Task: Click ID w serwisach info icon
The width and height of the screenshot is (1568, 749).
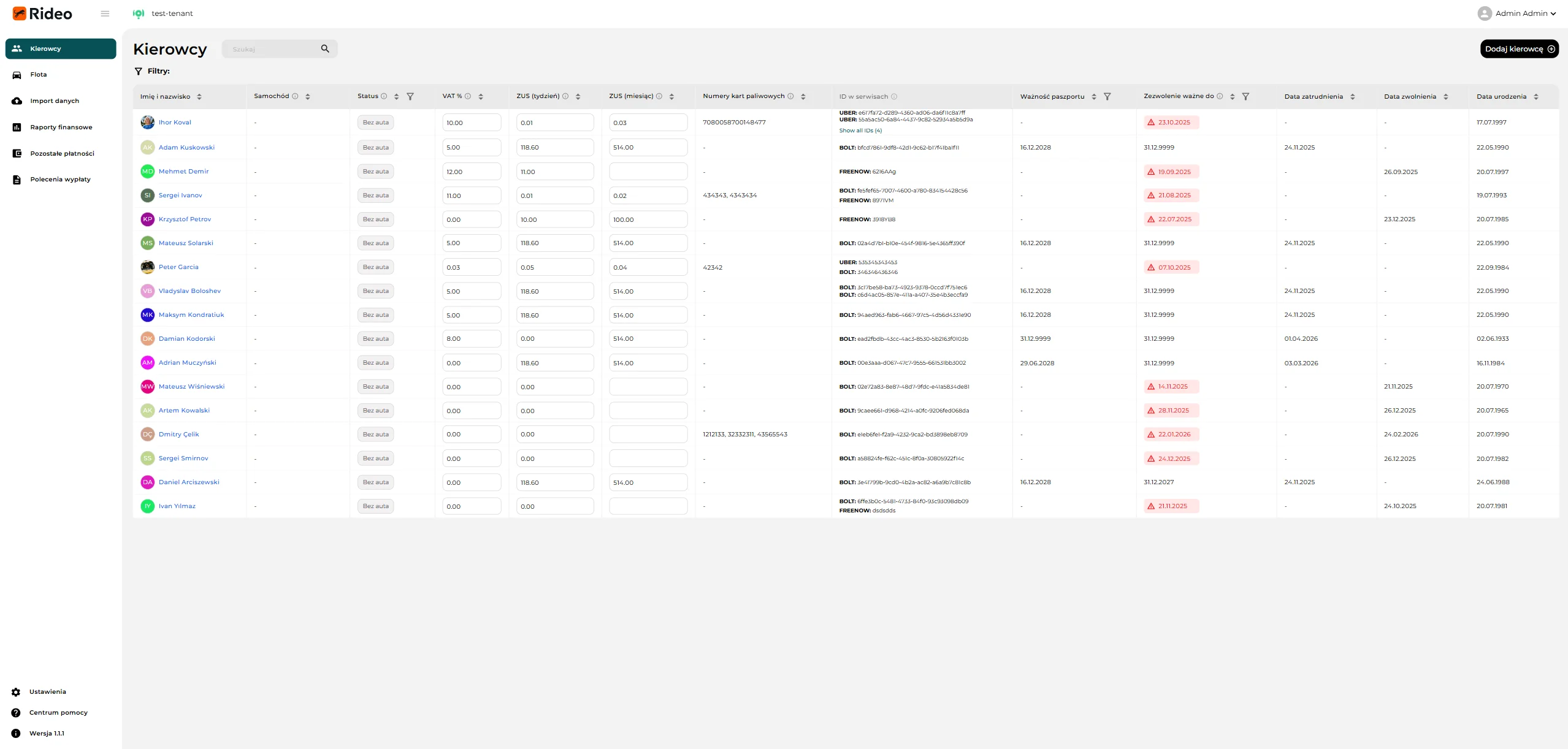Action: (x=894, y=97)
